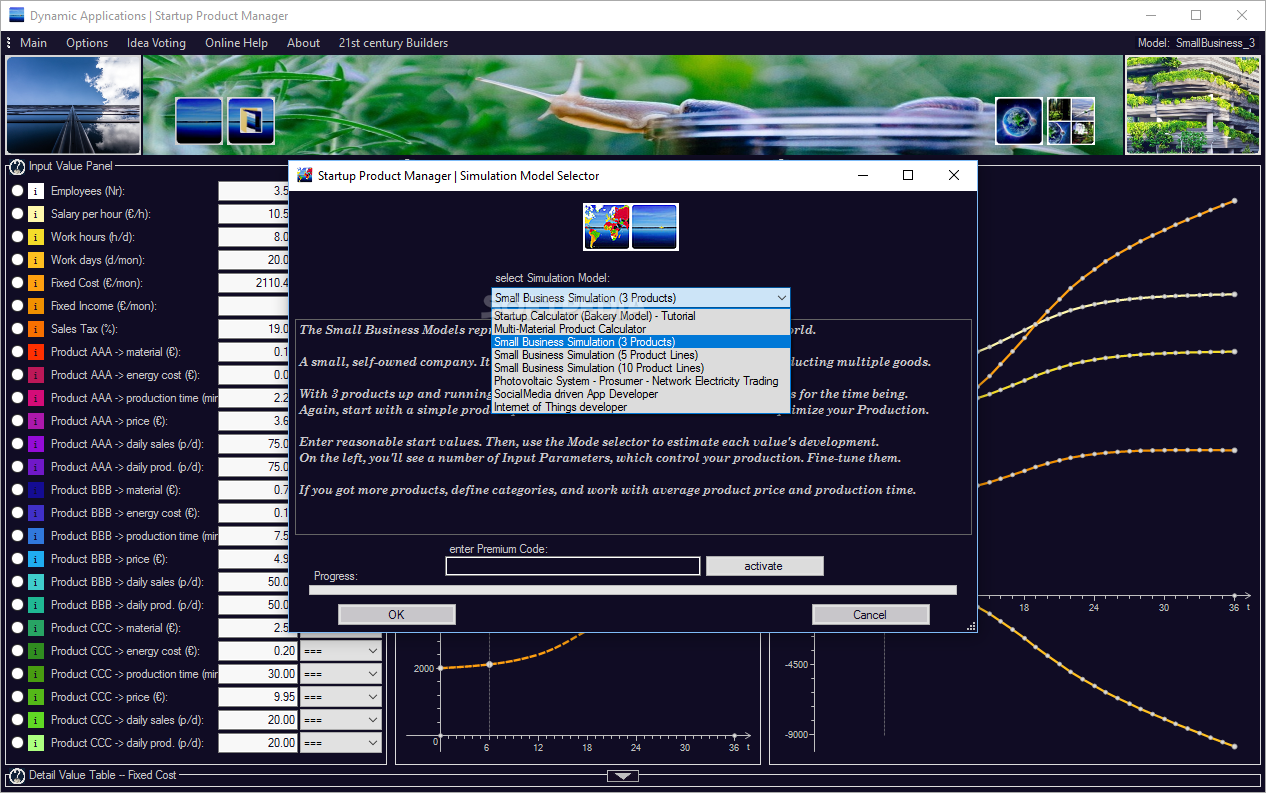Choose Startup Calculator (Bakery Model) - Tutorial

tap(641, 316)
